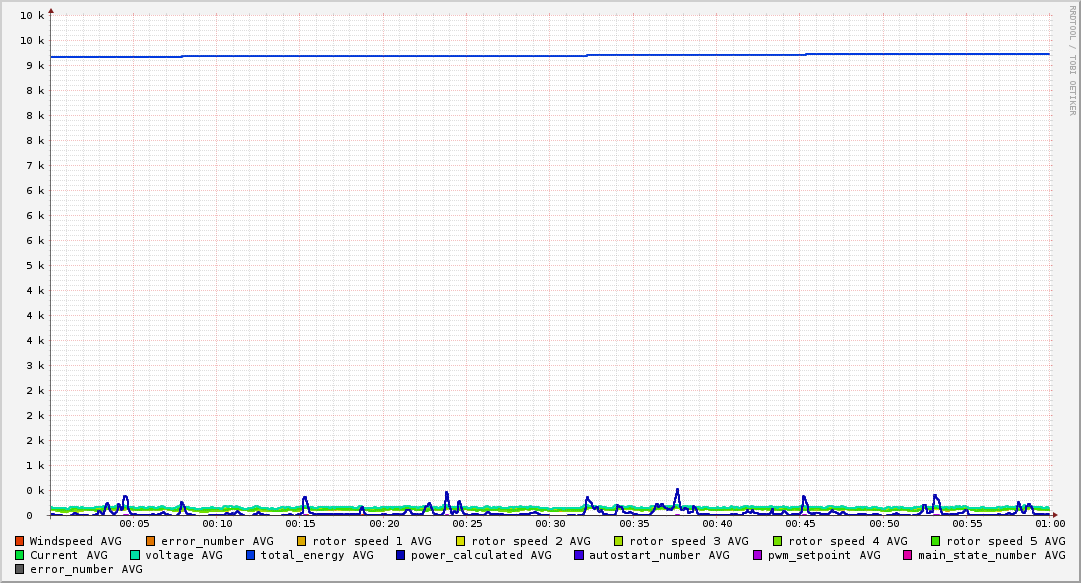Click the autostart_number AVG legend label
The width and height of the screenshot is (1081, 583).
(659, 555)
